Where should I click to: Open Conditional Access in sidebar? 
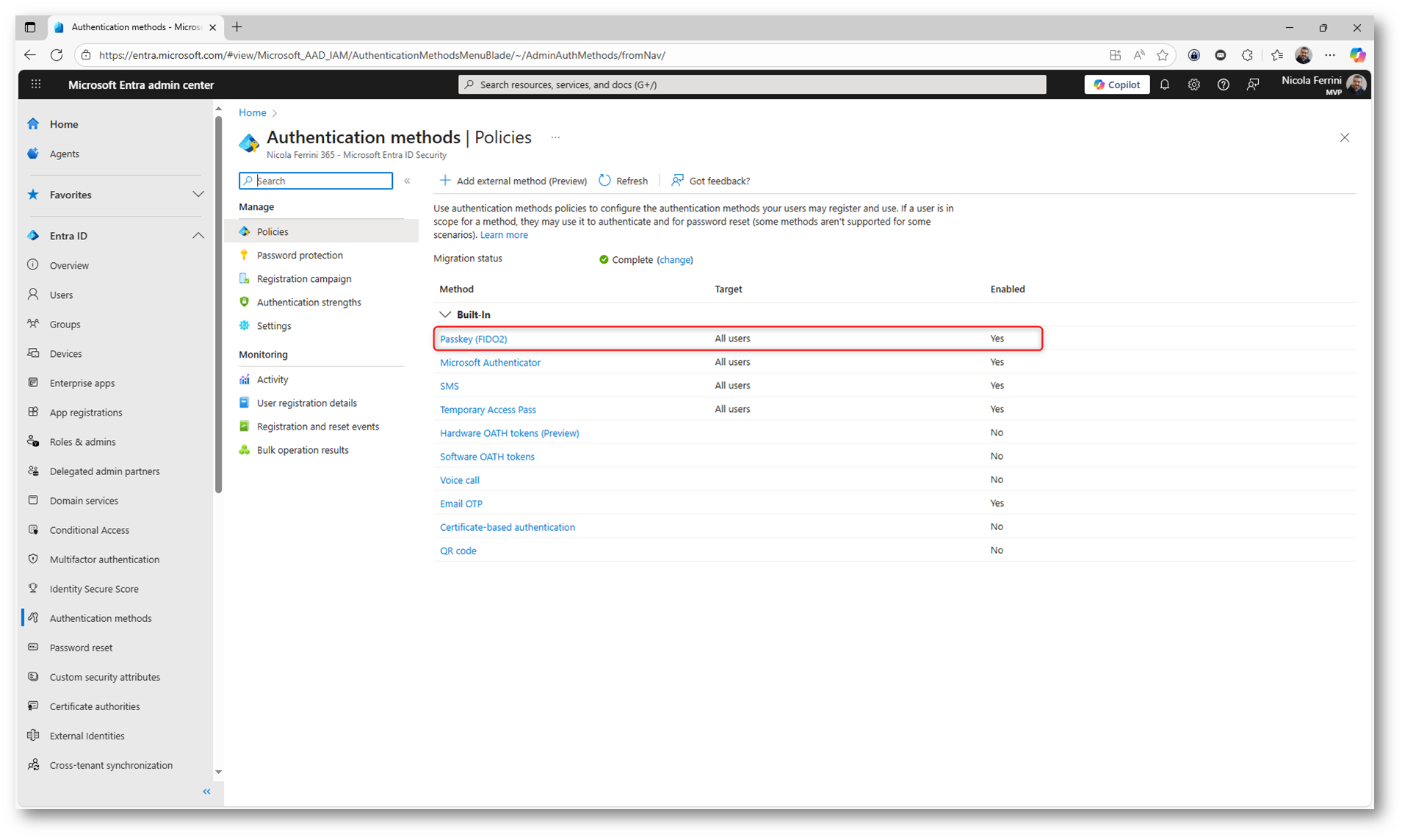point(90,530)
